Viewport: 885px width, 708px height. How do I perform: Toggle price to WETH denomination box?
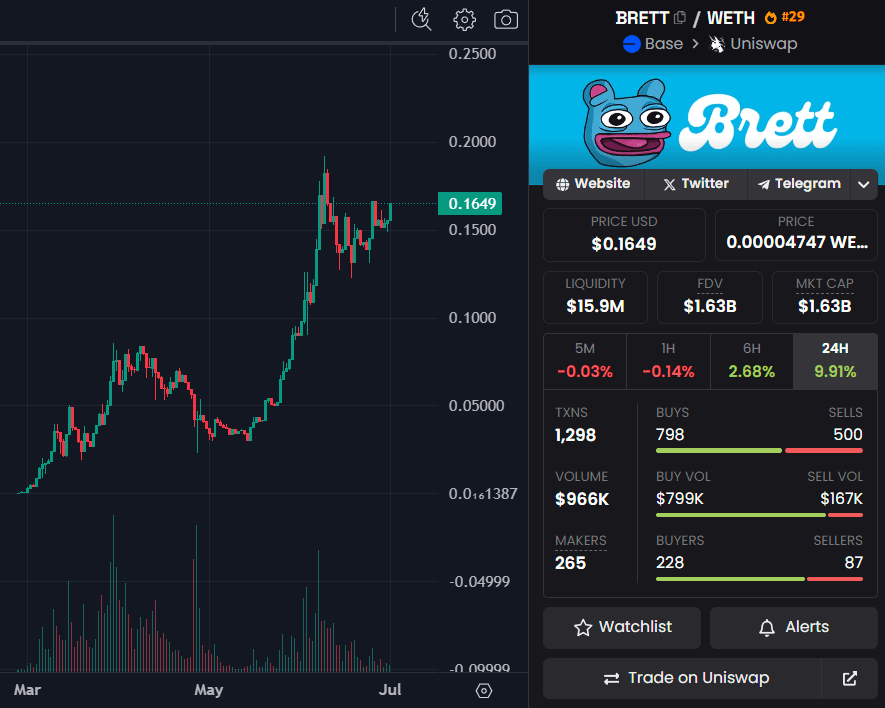coord(796,235)
